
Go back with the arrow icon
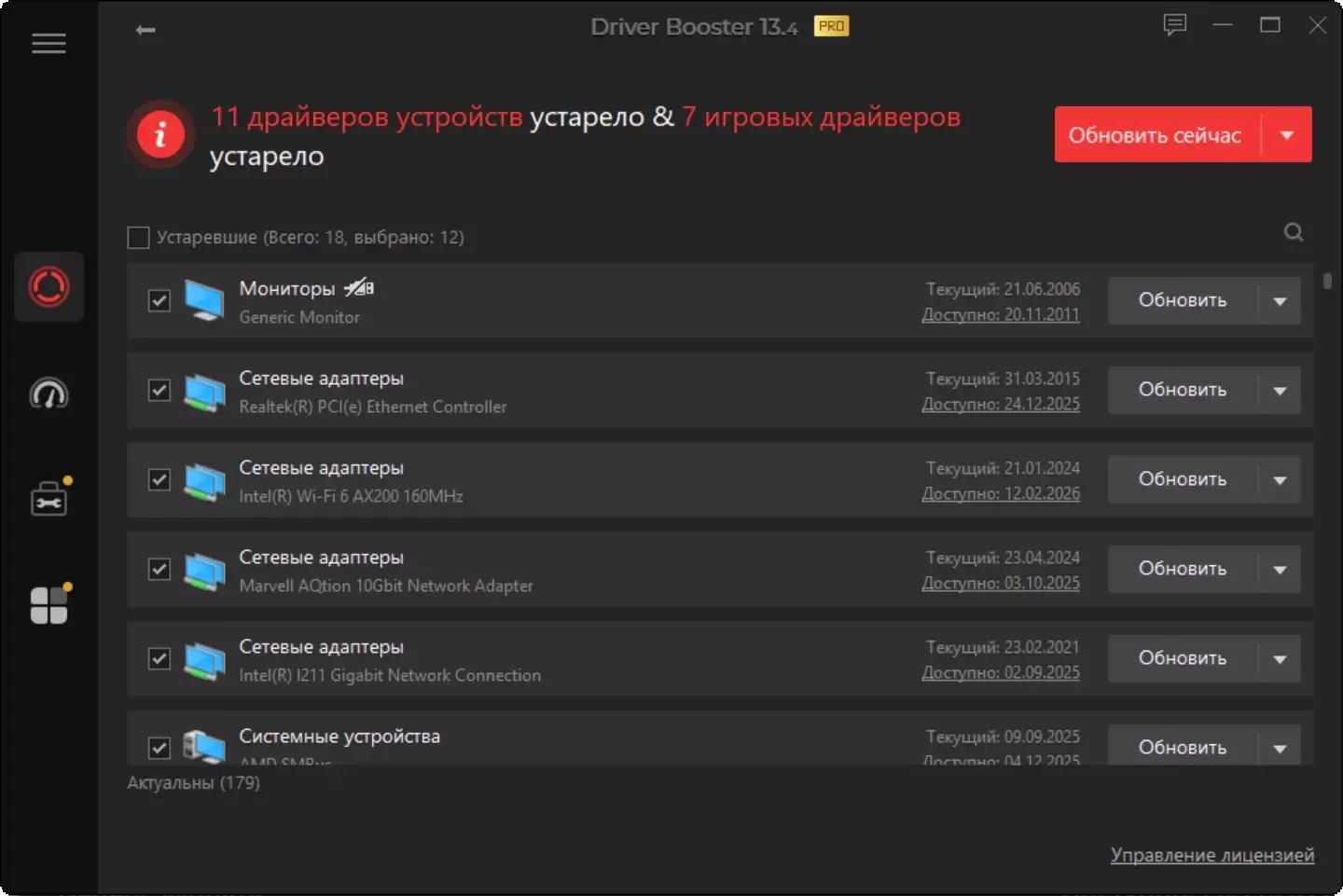coord(145,30)
